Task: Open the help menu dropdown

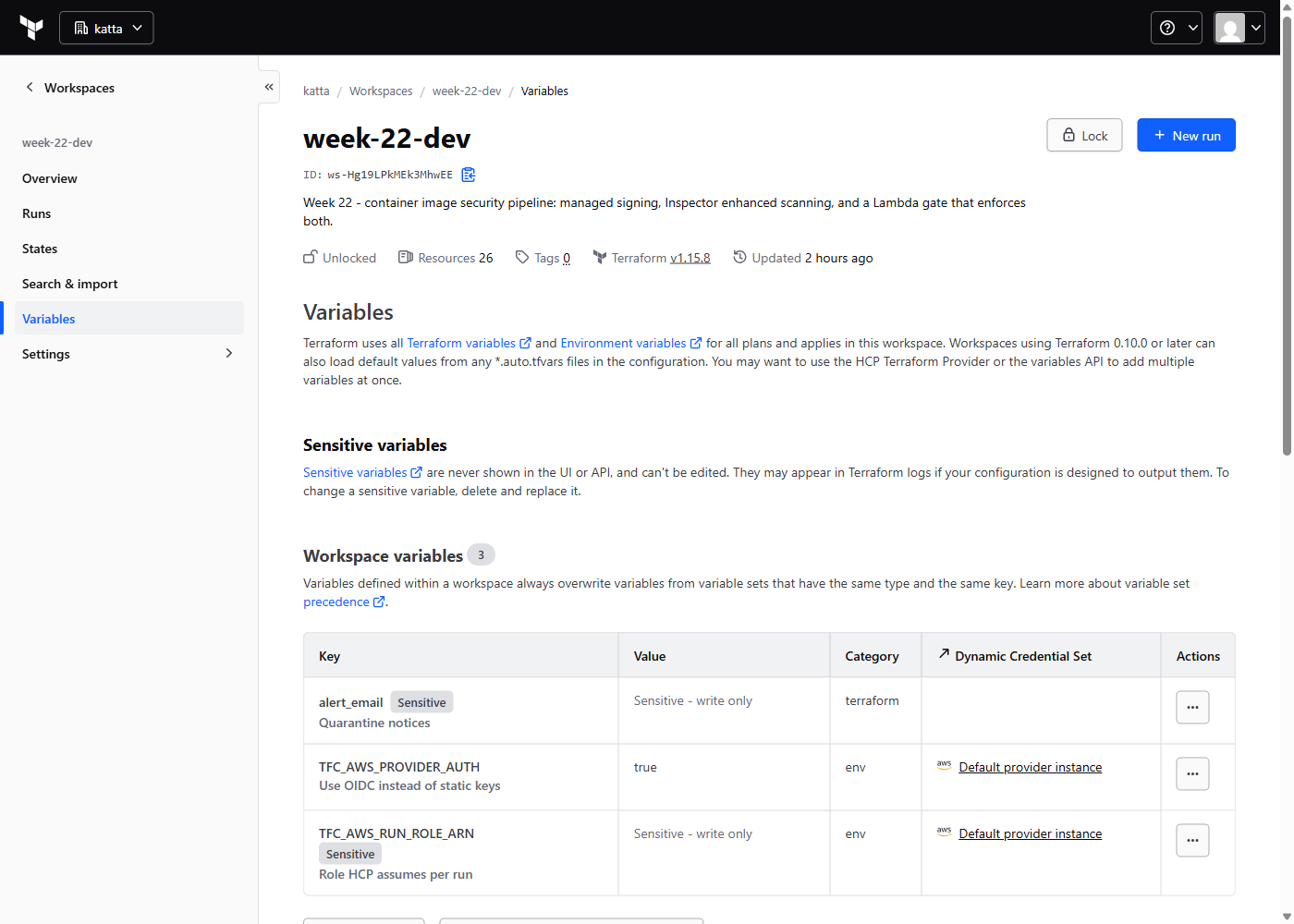Action: tap(1177, 28)
